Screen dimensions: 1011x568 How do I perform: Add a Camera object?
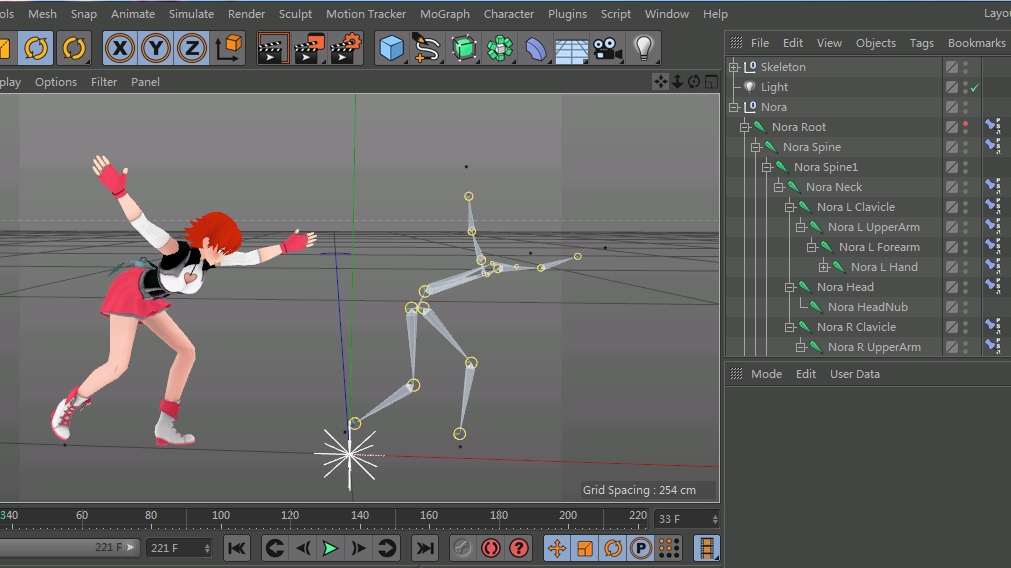coord(607,48)
